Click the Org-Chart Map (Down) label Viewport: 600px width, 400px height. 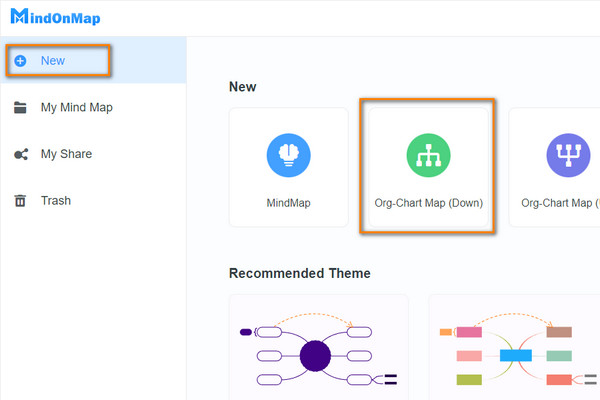pyautogui.click(x=428, y=203)
